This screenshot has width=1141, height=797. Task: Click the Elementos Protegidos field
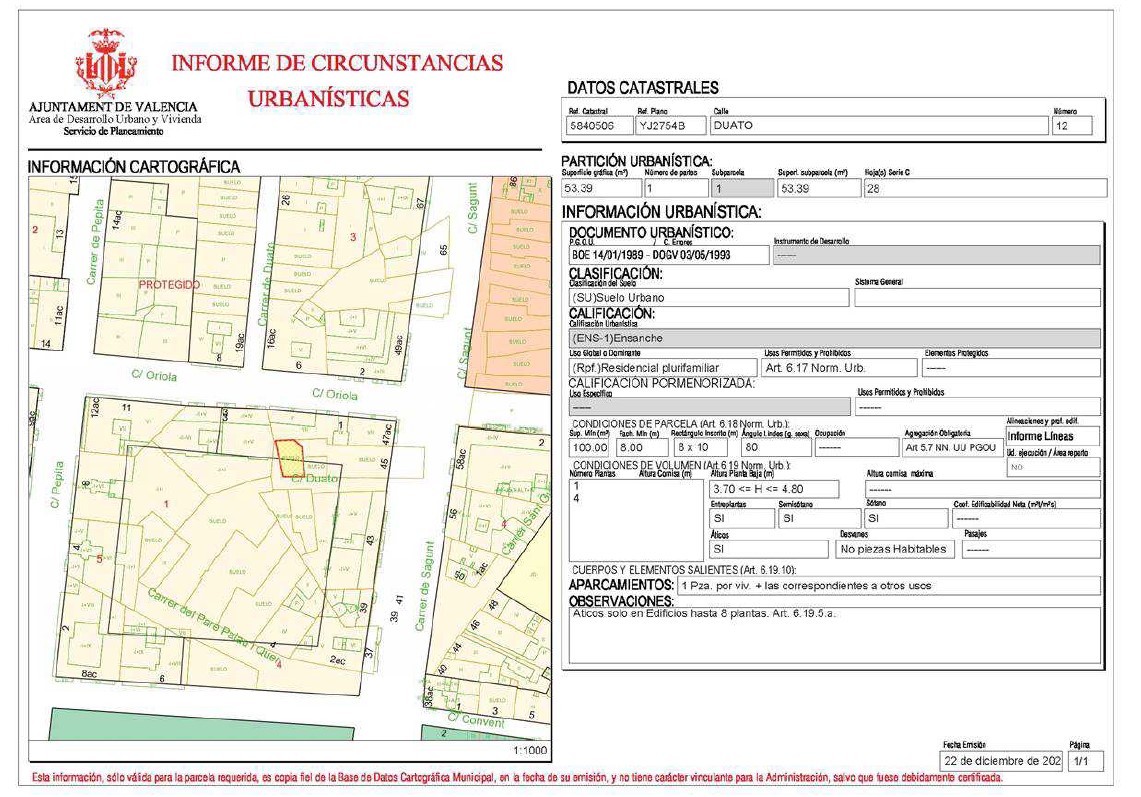(1011, 368)
